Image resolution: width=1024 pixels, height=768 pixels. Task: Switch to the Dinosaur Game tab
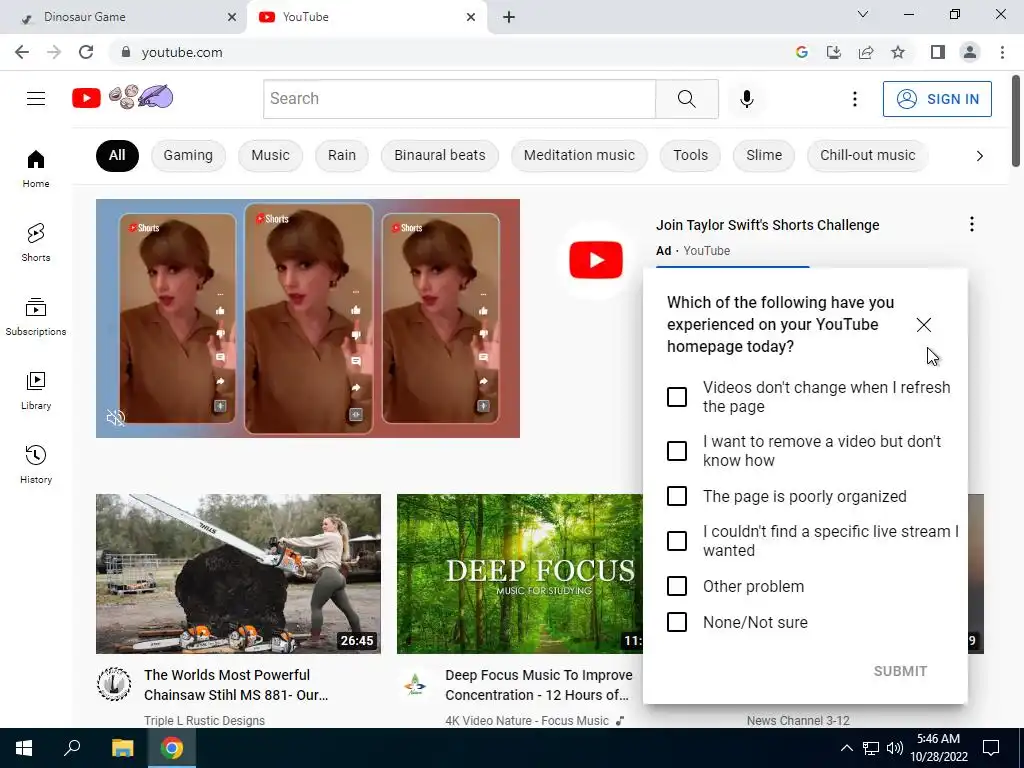pyautogui.click(x=123, y=17)
